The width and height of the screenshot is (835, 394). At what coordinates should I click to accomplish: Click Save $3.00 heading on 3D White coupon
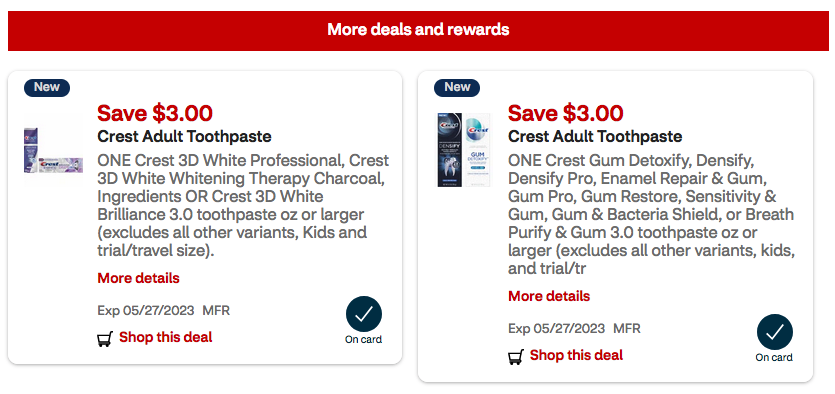(x=155, y=113)
